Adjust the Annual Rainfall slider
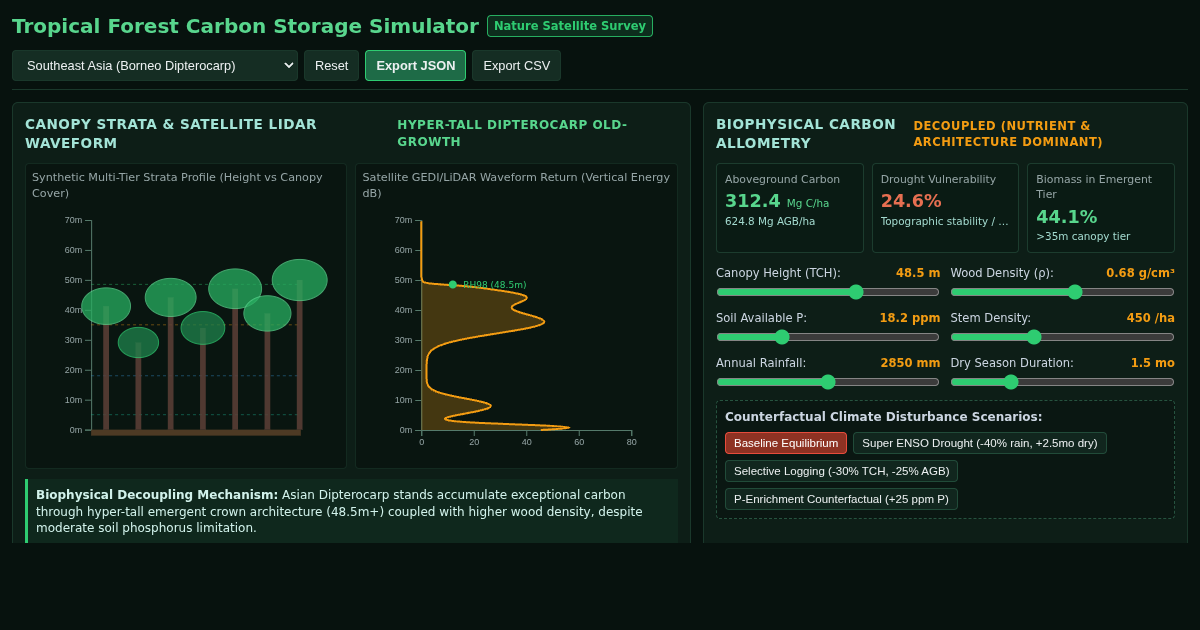 pyautogui.click(x=828, y=382)
